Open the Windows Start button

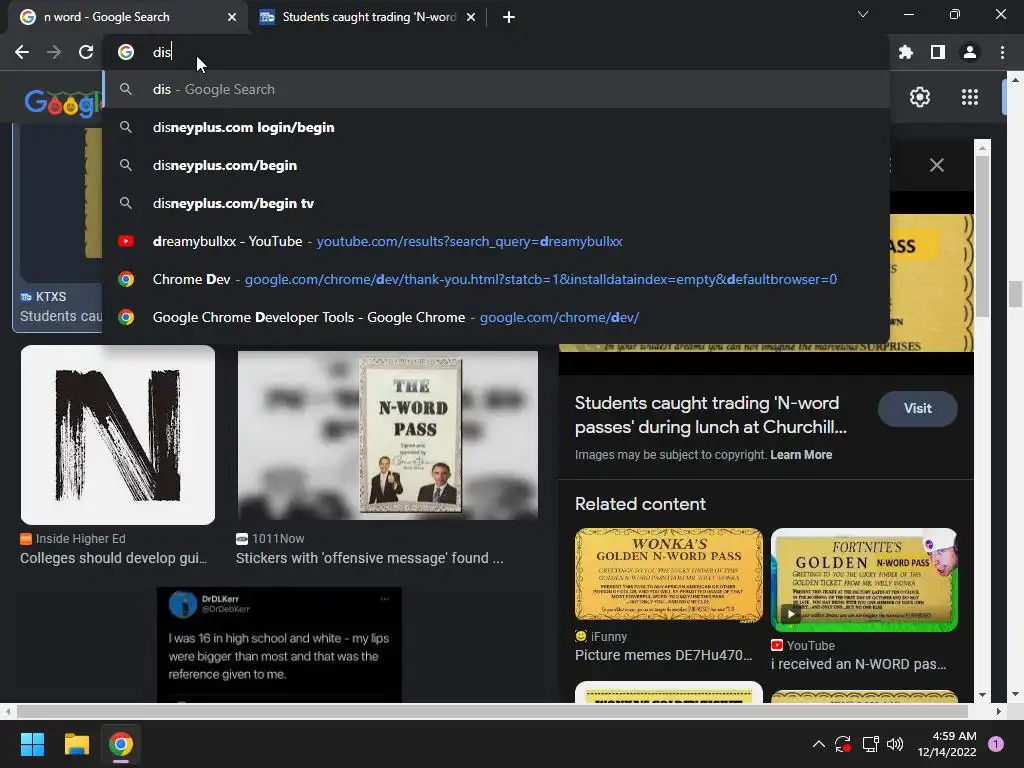[x=32, y=744]
